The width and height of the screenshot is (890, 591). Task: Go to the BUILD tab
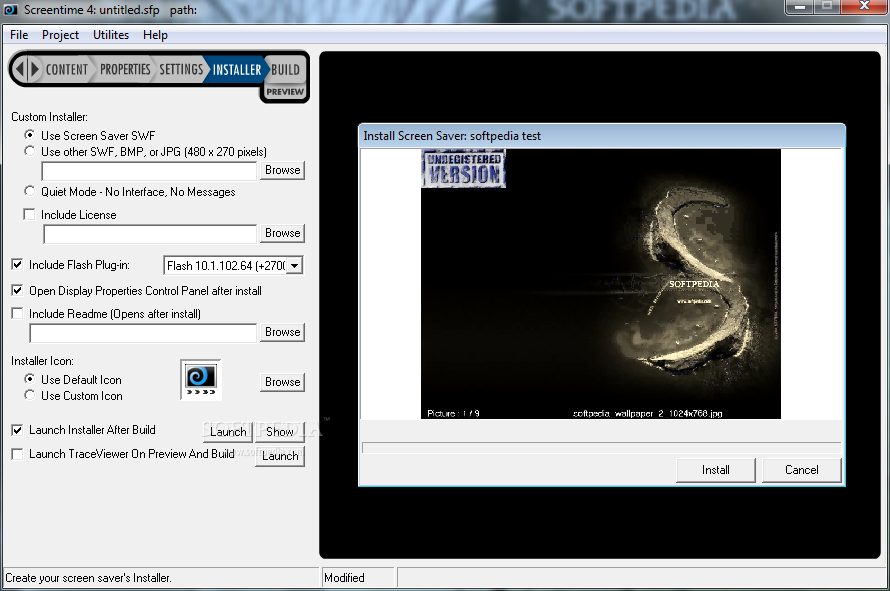(285, 70)
